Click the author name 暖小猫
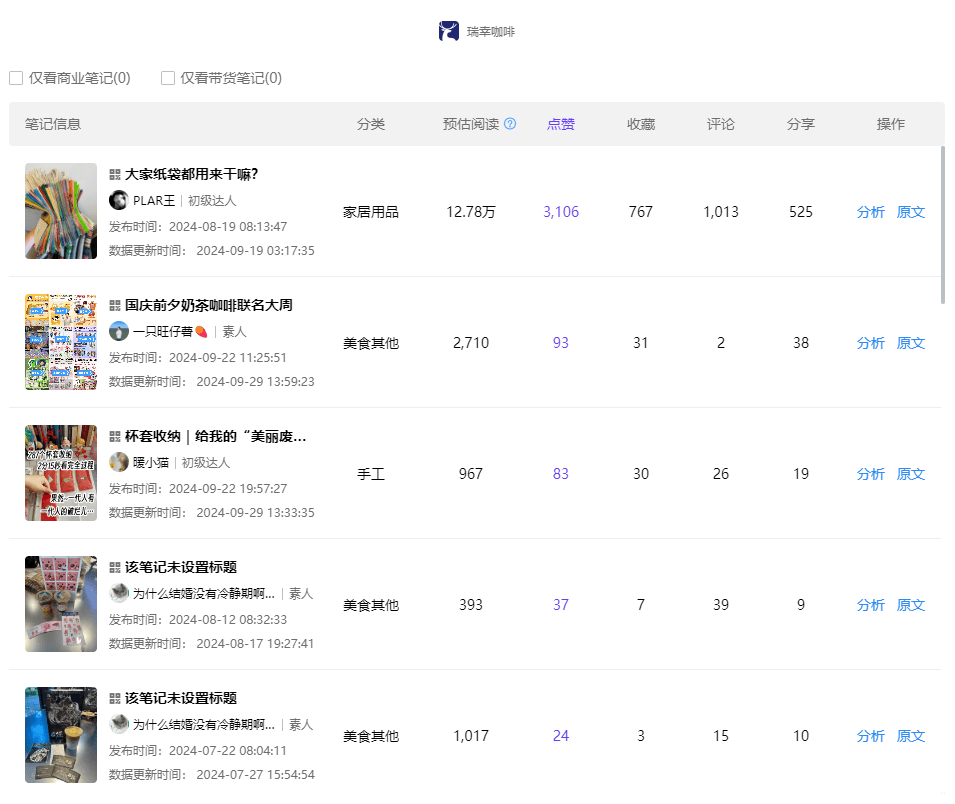This screenshot has height=804, width=955. tap(151, 463)
